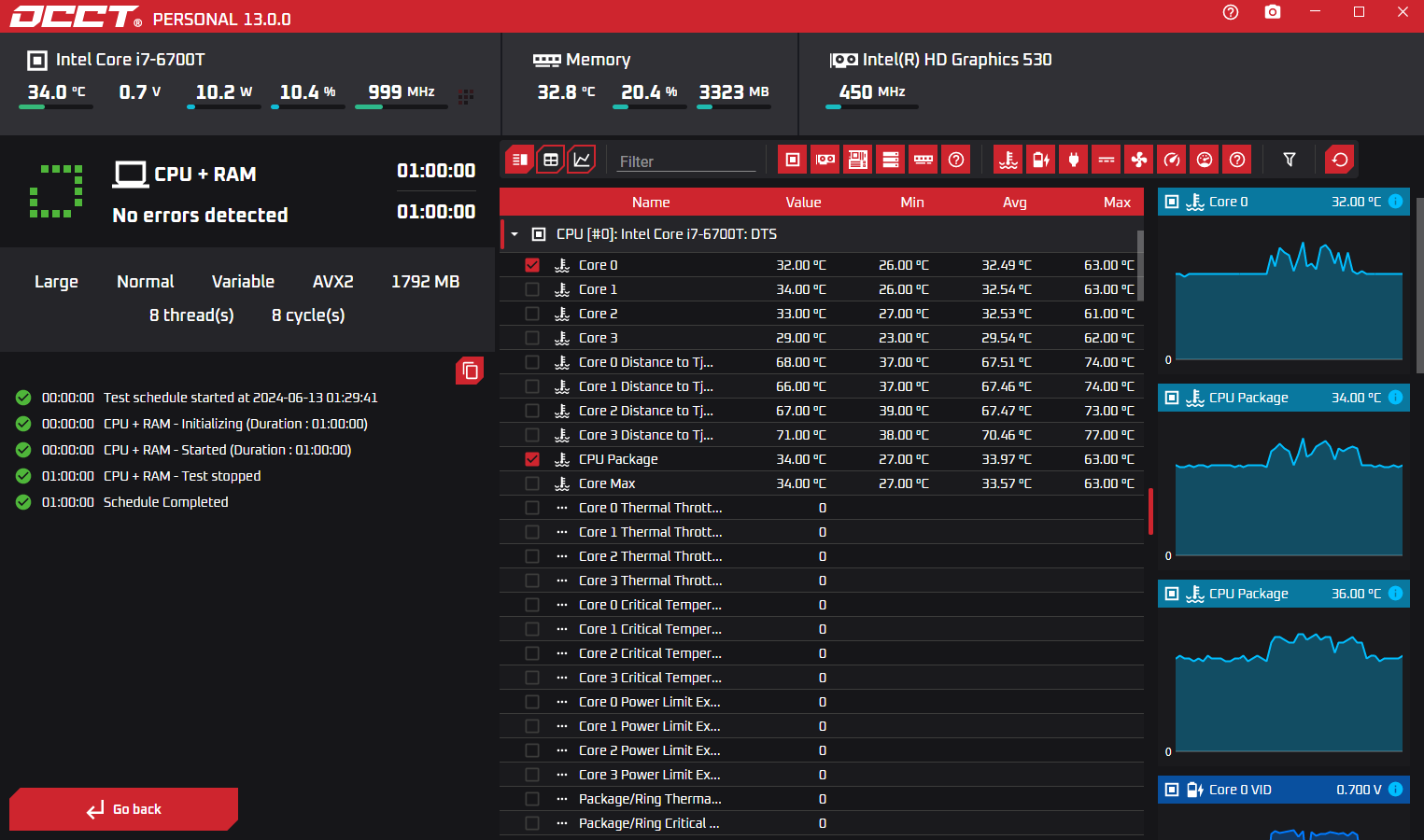Click the sensor table vertical scrollbar

(1140, 265)
